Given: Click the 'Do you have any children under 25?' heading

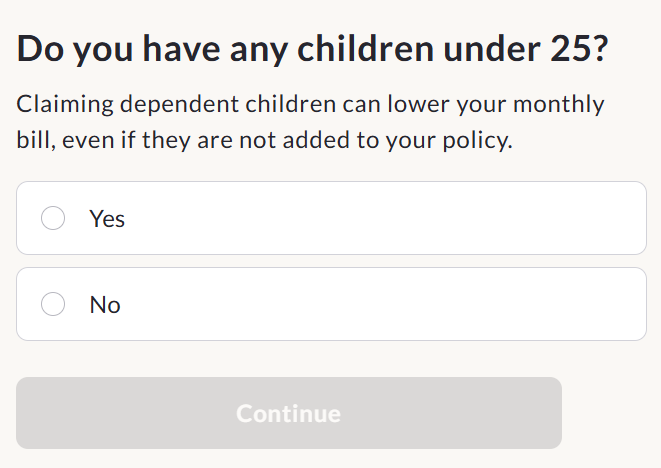Looking at the screenshot, I should (312, 50).
